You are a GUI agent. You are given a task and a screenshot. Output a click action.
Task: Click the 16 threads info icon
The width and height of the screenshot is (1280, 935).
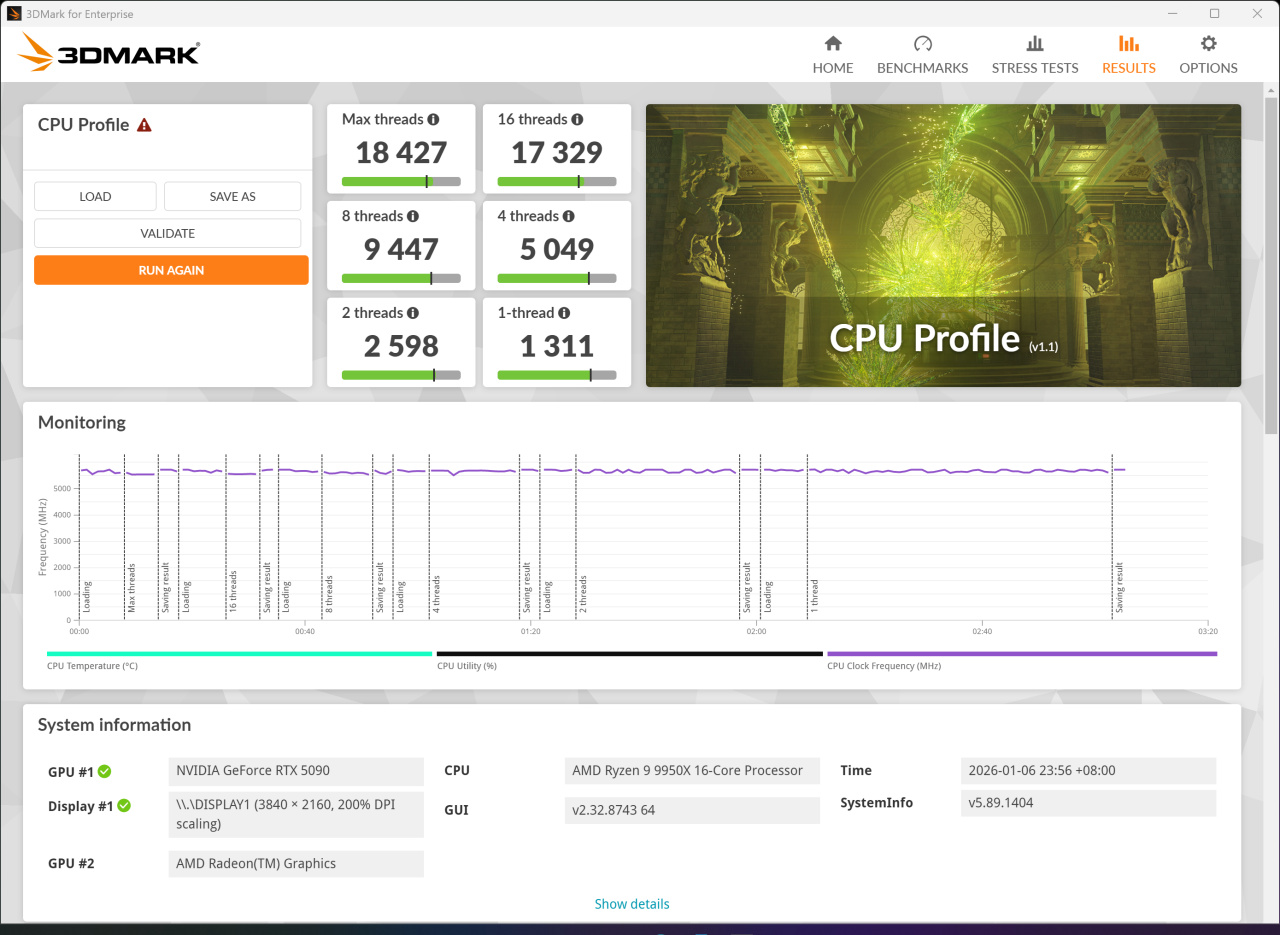(x=577, y=119)
